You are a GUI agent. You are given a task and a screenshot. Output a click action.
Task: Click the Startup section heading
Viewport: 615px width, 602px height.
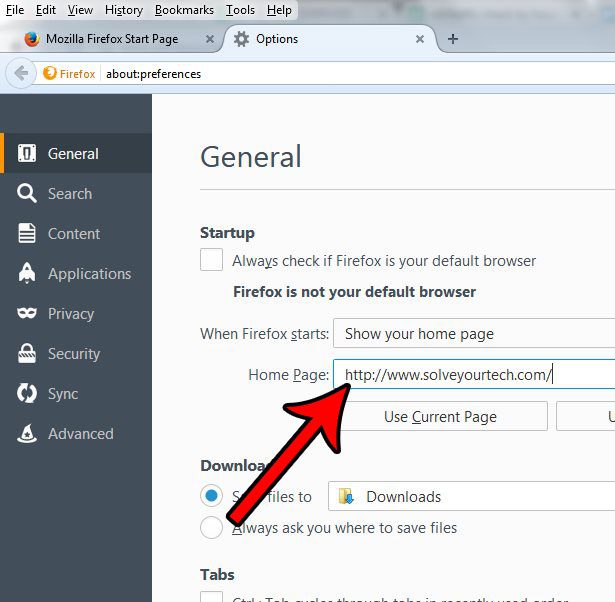[227, 233]
